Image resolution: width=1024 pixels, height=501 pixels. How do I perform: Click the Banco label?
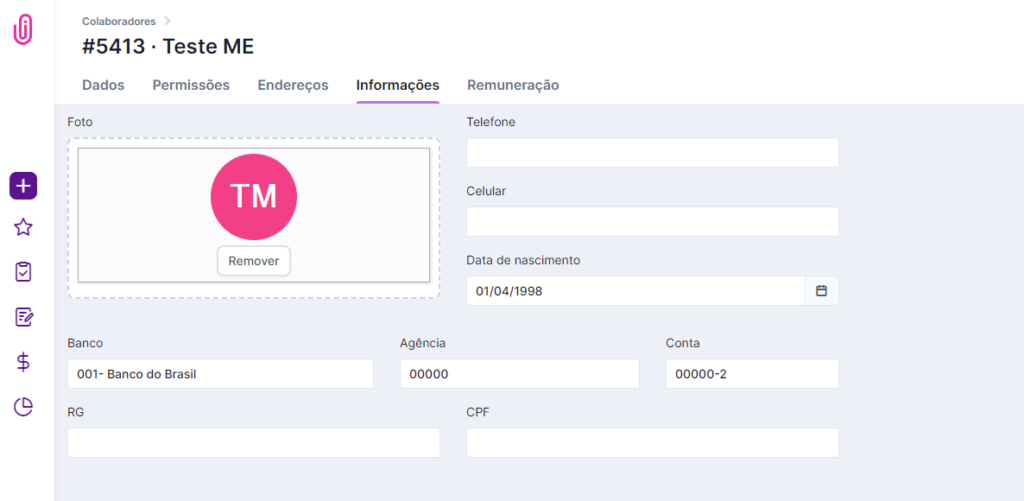(x=85, y=343)
